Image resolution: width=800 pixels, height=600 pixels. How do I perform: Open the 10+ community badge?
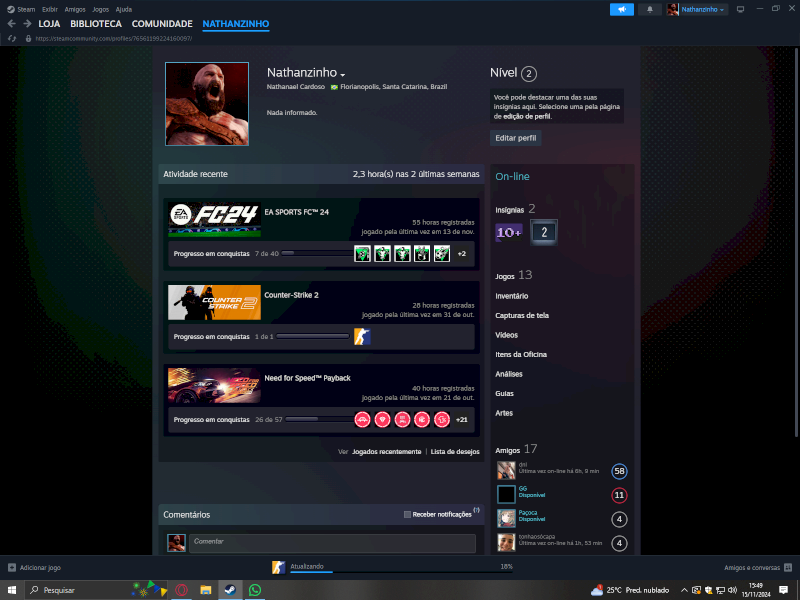click(509, 232)
